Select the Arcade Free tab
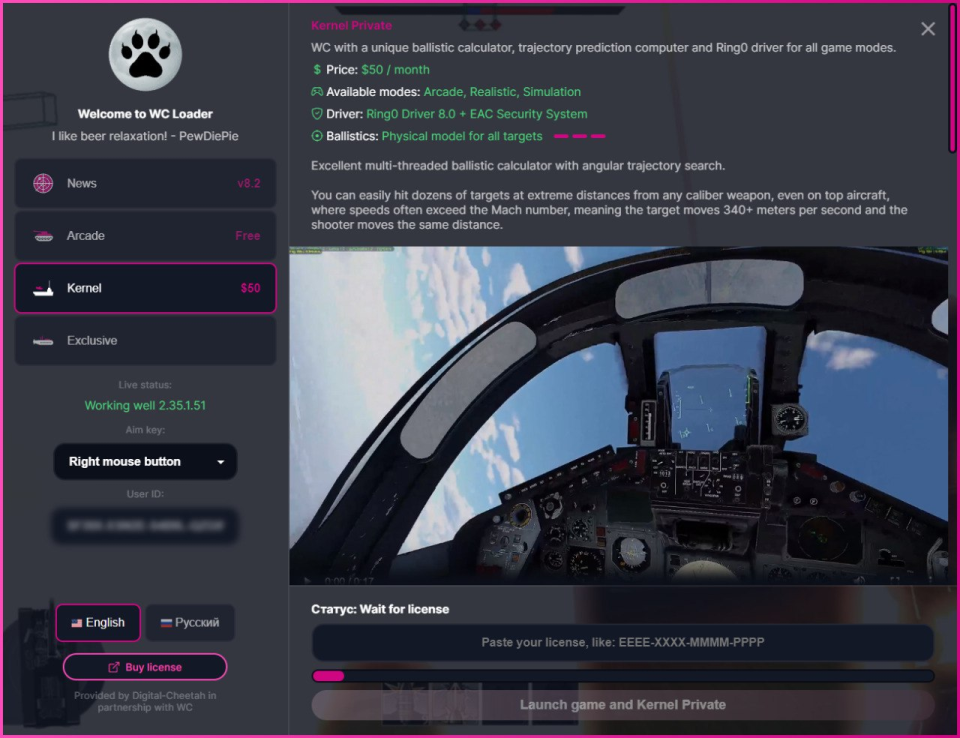This screenshot has width=960, height=738. click(x=145, y=236)
